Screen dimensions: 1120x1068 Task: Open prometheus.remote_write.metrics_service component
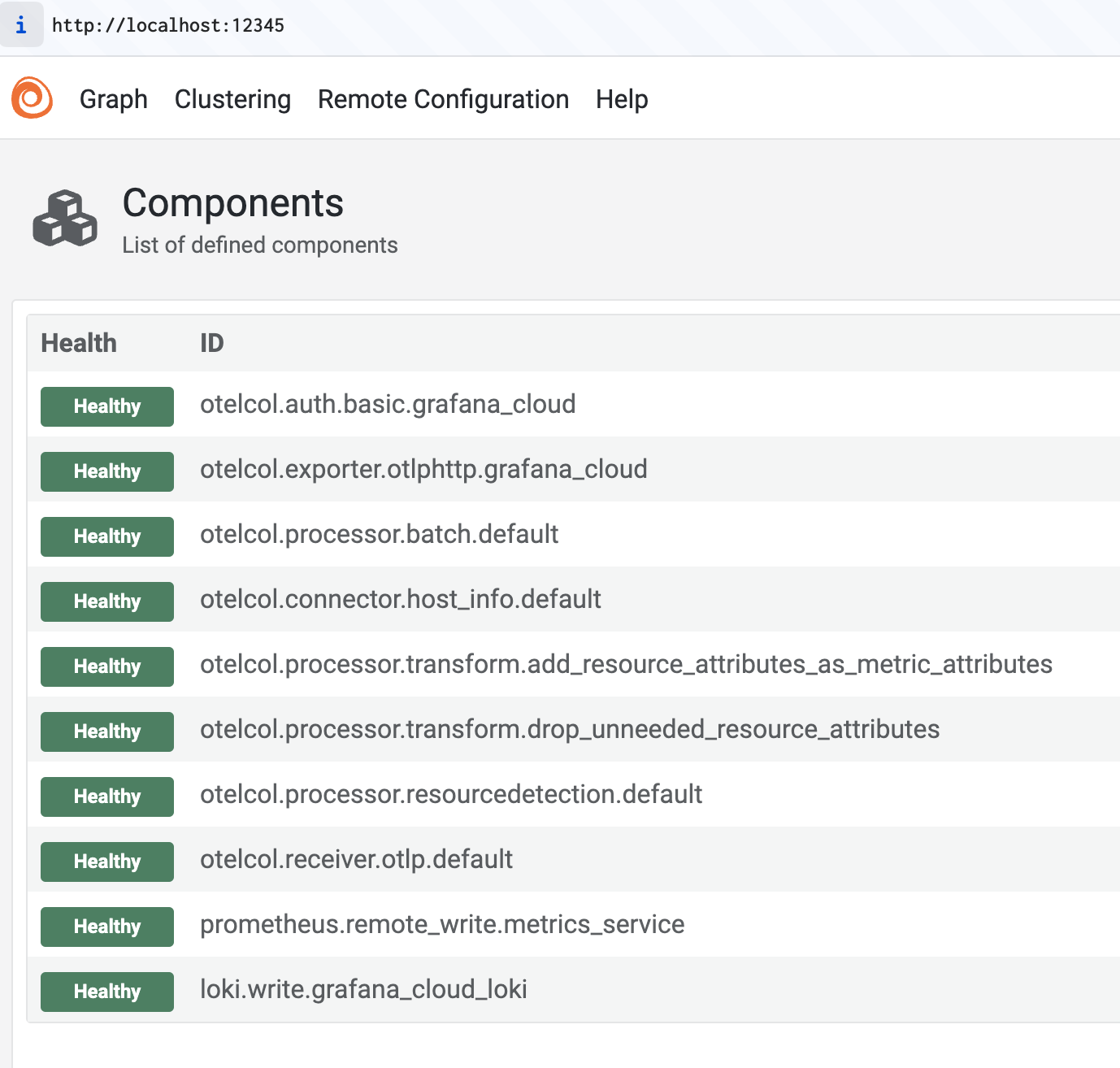click(x=442, y=924)
